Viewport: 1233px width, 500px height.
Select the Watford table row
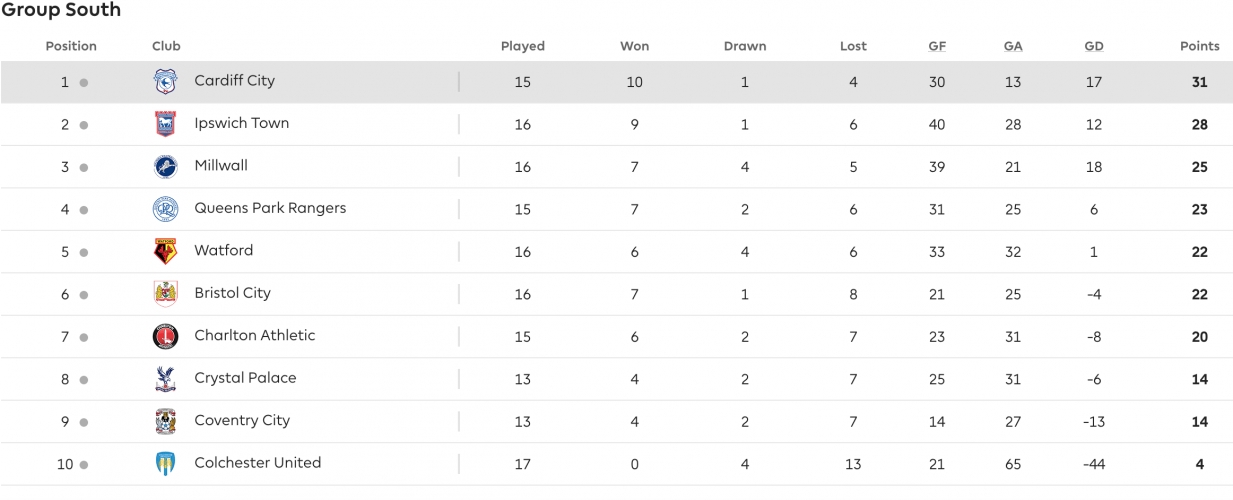pos(616,252)
